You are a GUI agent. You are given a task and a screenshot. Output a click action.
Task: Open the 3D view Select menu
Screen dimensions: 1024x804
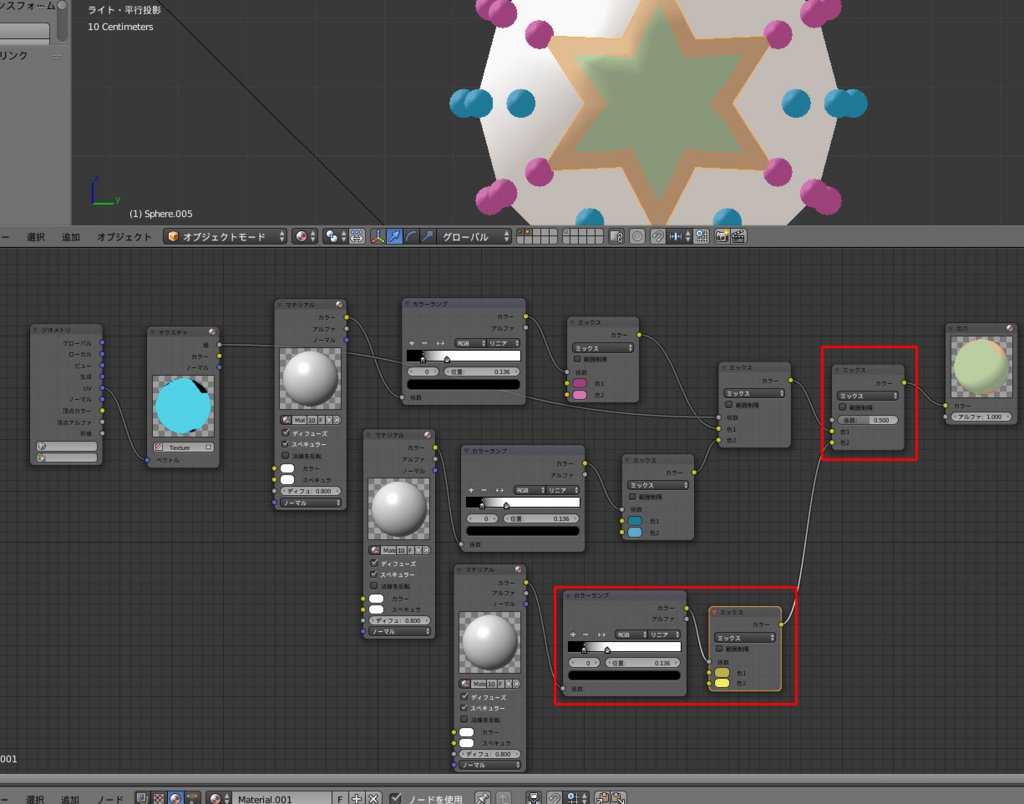35,236
